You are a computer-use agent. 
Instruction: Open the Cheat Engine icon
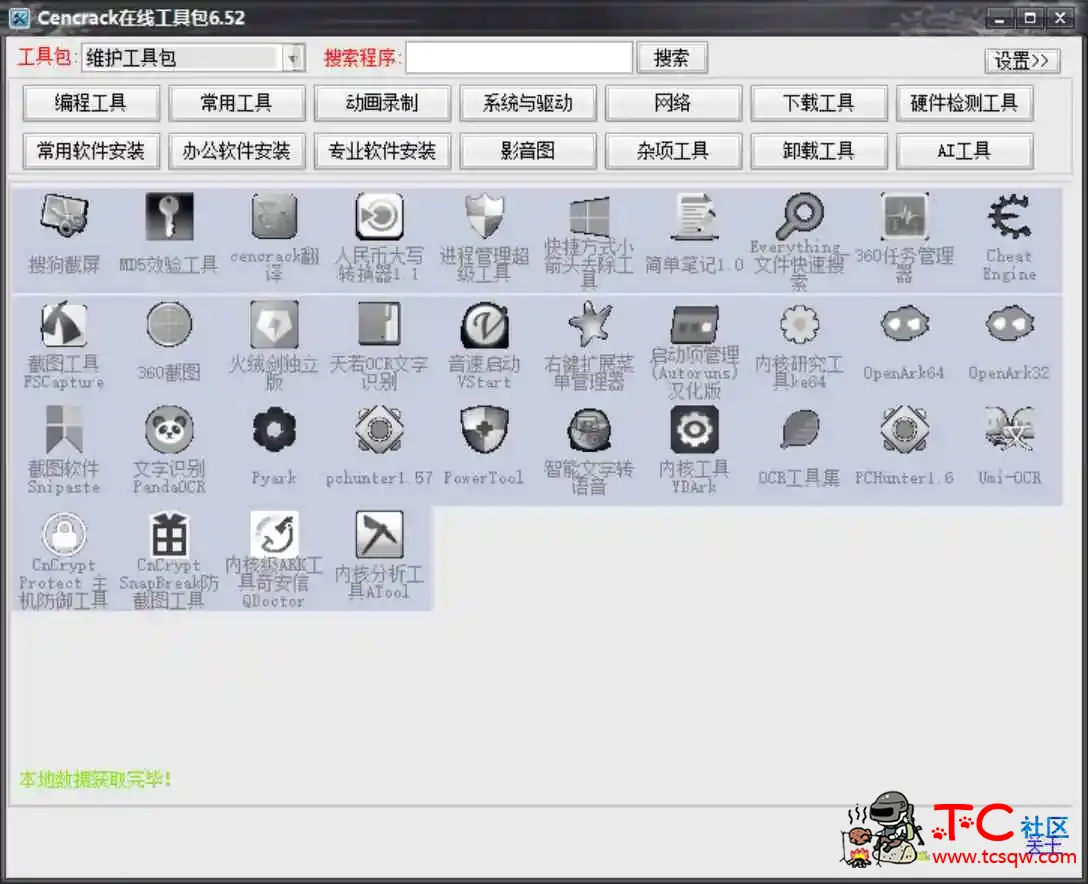(1009, 217)
